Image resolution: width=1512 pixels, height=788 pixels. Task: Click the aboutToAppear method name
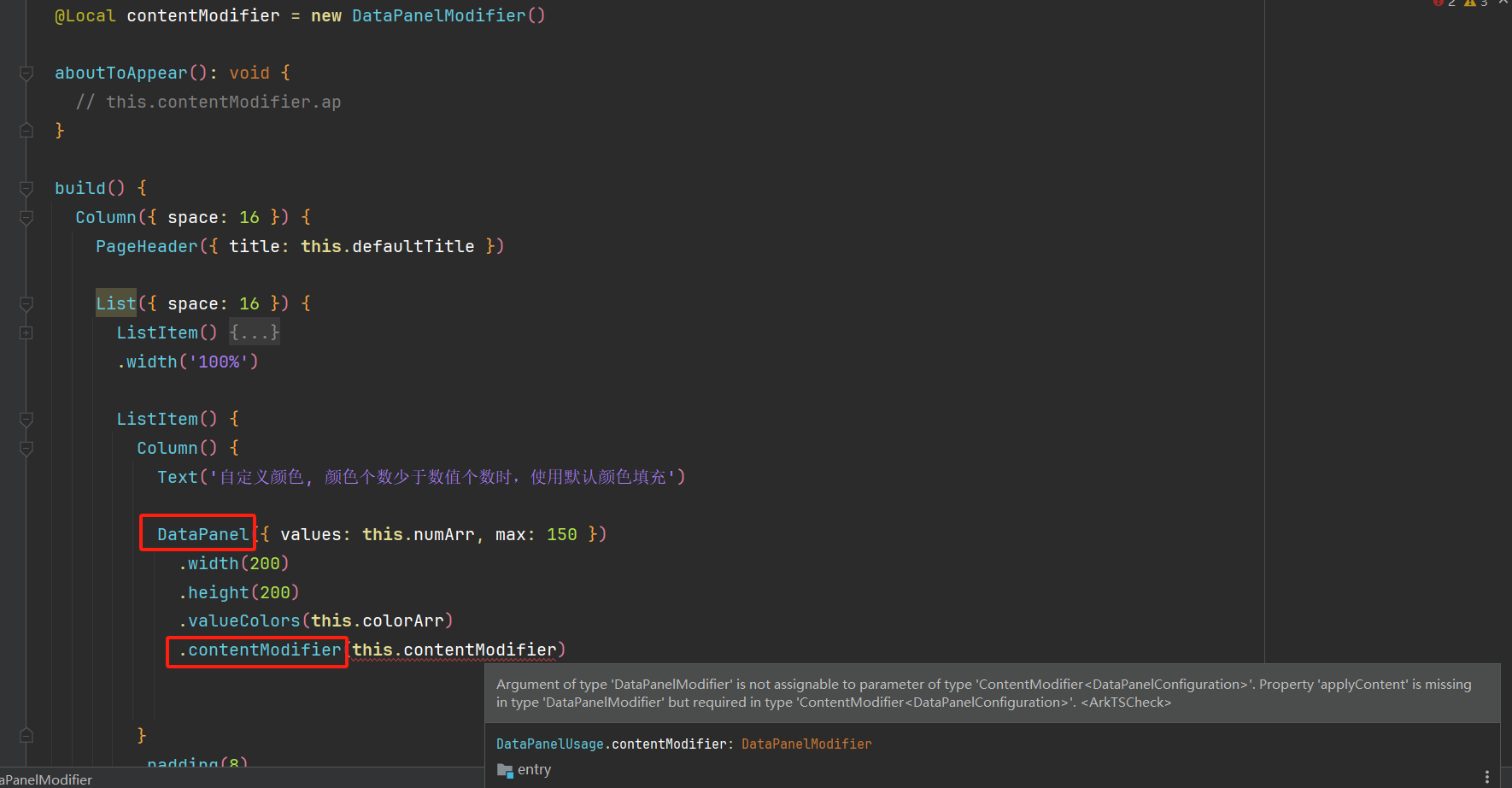tap(121, 74)
